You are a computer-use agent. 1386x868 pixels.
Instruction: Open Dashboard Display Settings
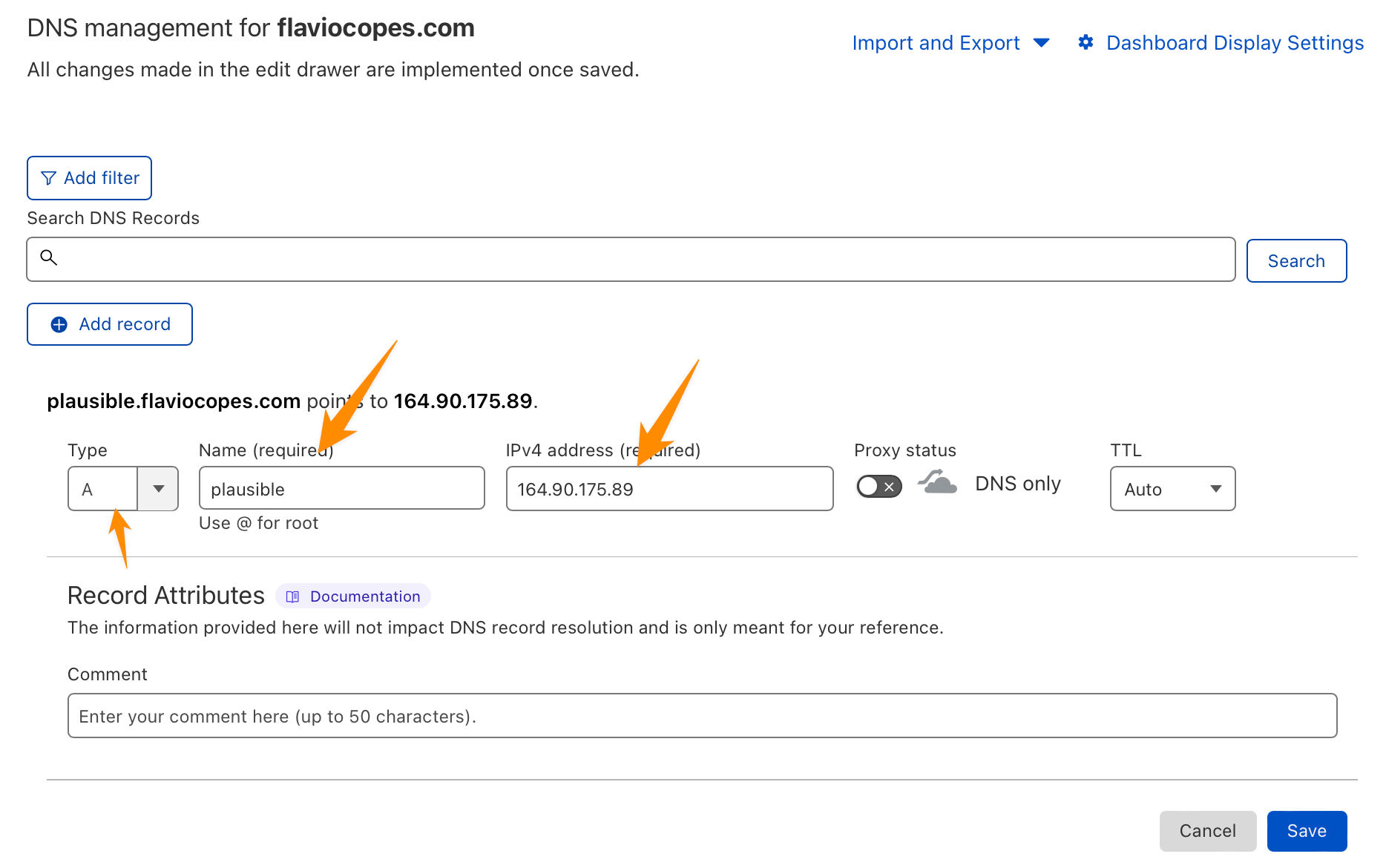point(1235,43)
